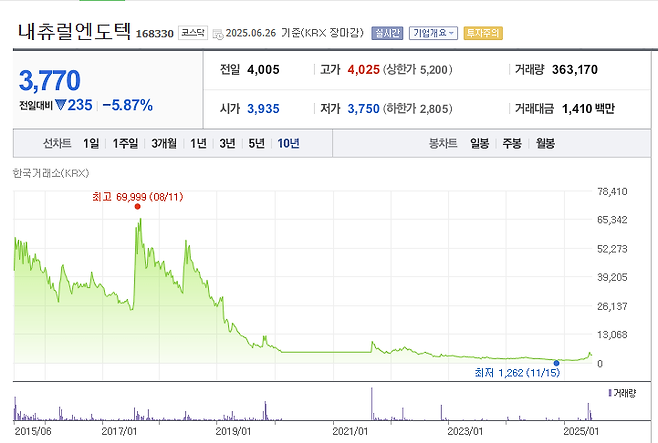Screen dimensions: 658x443
Task: Select the 10년 line chart period
Action: point(288,143)
